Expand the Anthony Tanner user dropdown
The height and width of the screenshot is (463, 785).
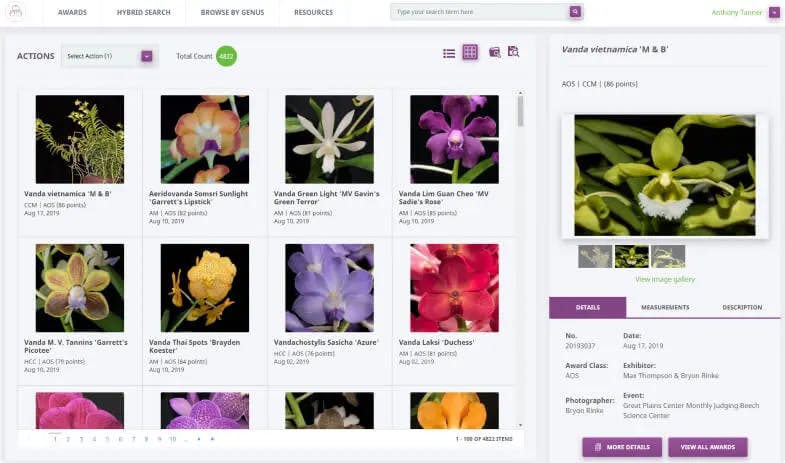(774, 13)
